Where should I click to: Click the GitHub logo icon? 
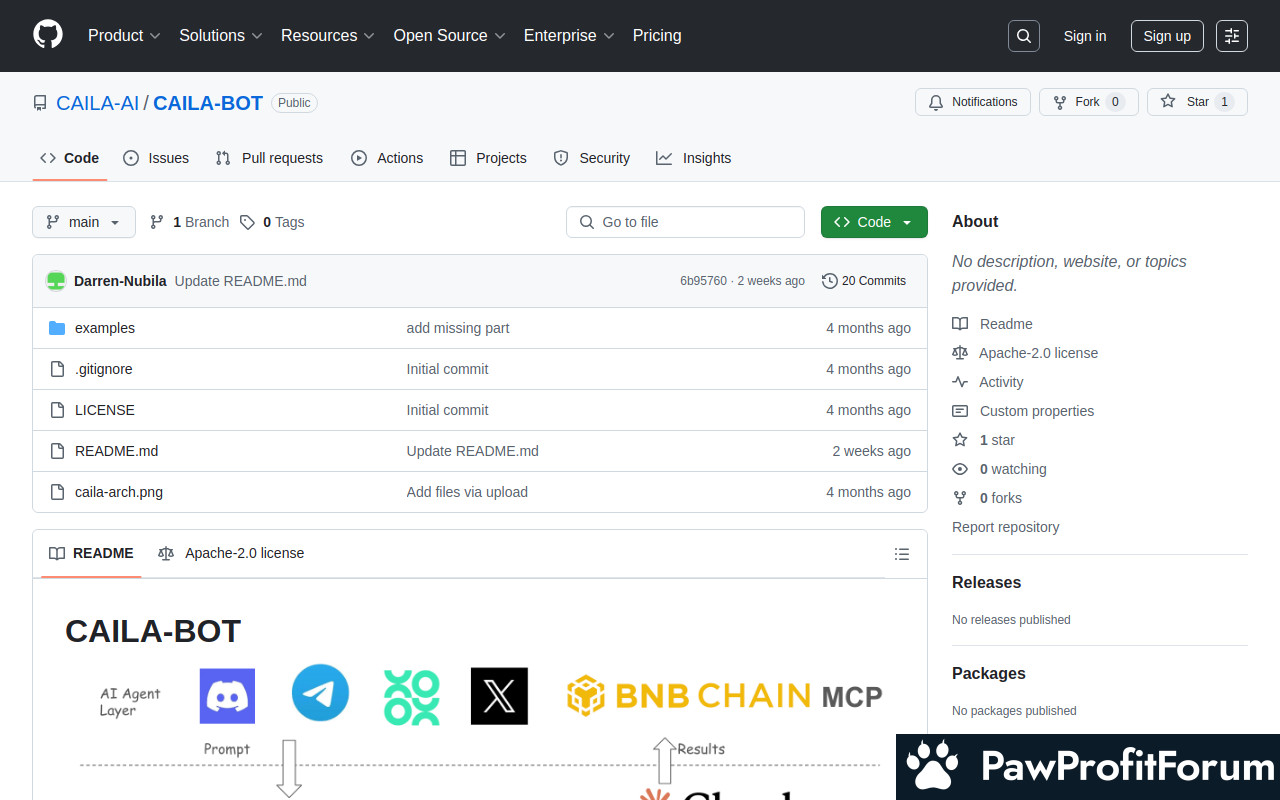click(x=48, y=35)
